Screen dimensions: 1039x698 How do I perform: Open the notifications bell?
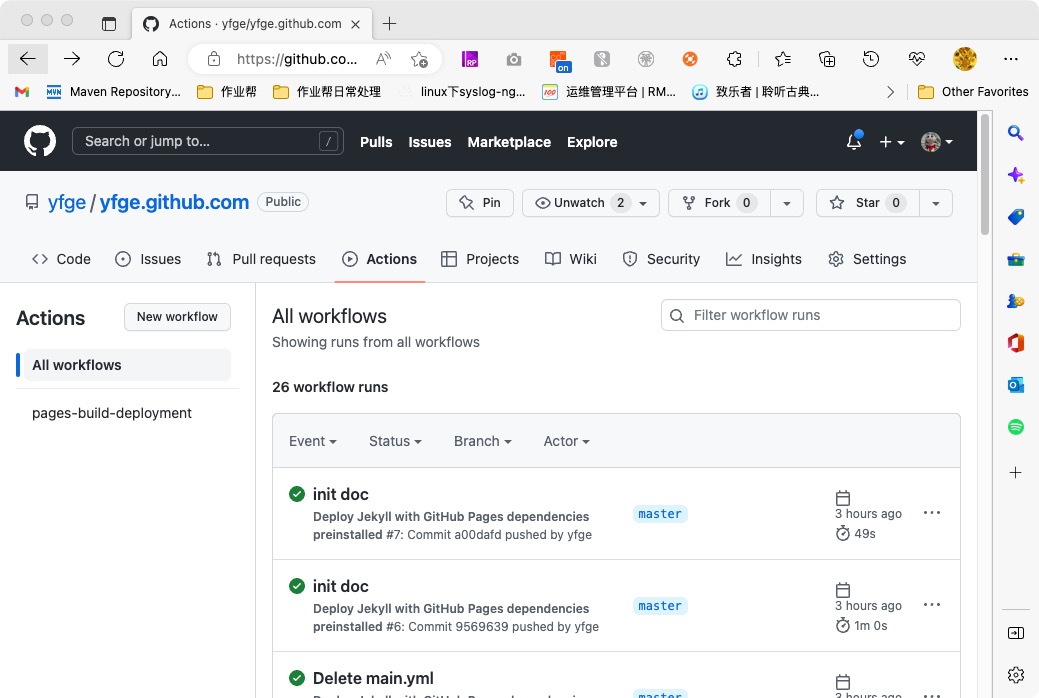853,142
